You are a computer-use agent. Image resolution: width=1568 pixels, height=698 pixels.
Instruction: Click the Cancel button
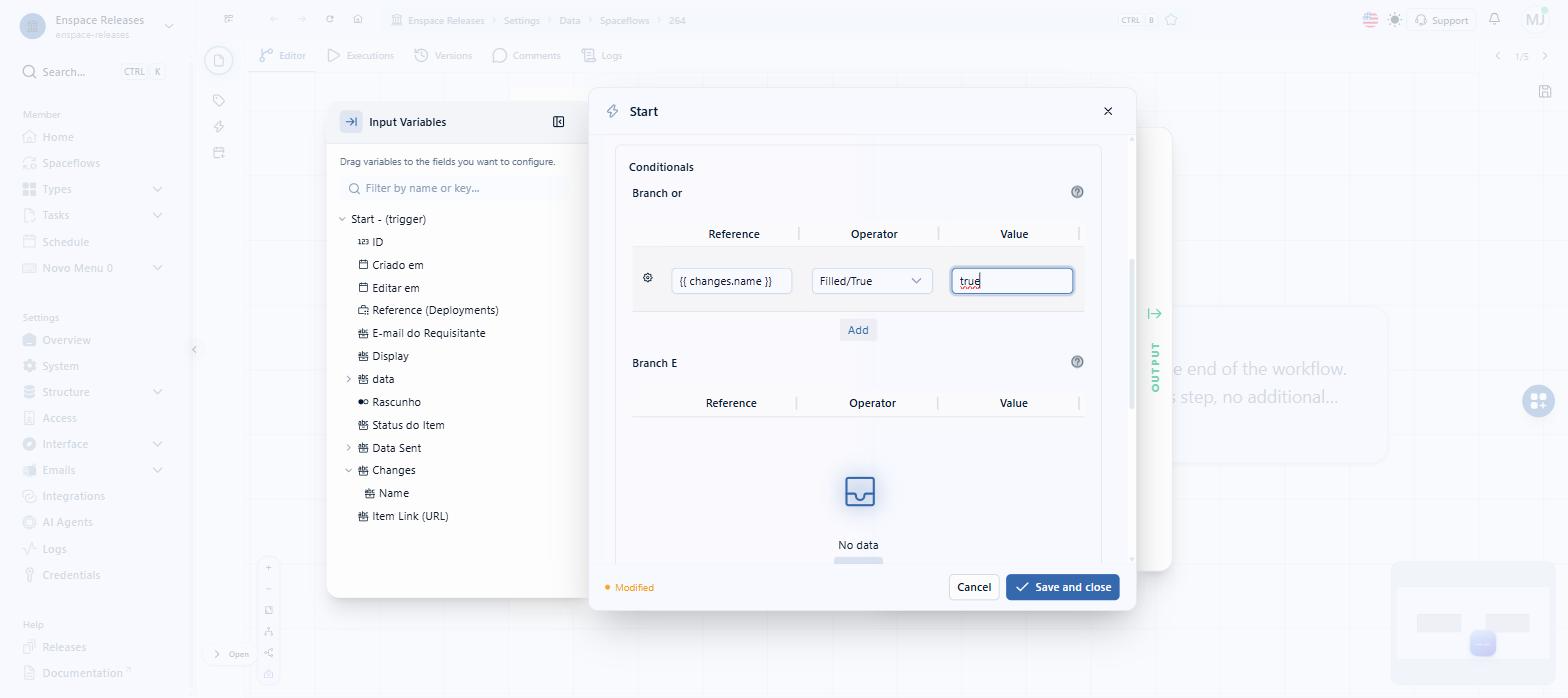(x=974, y=587)
